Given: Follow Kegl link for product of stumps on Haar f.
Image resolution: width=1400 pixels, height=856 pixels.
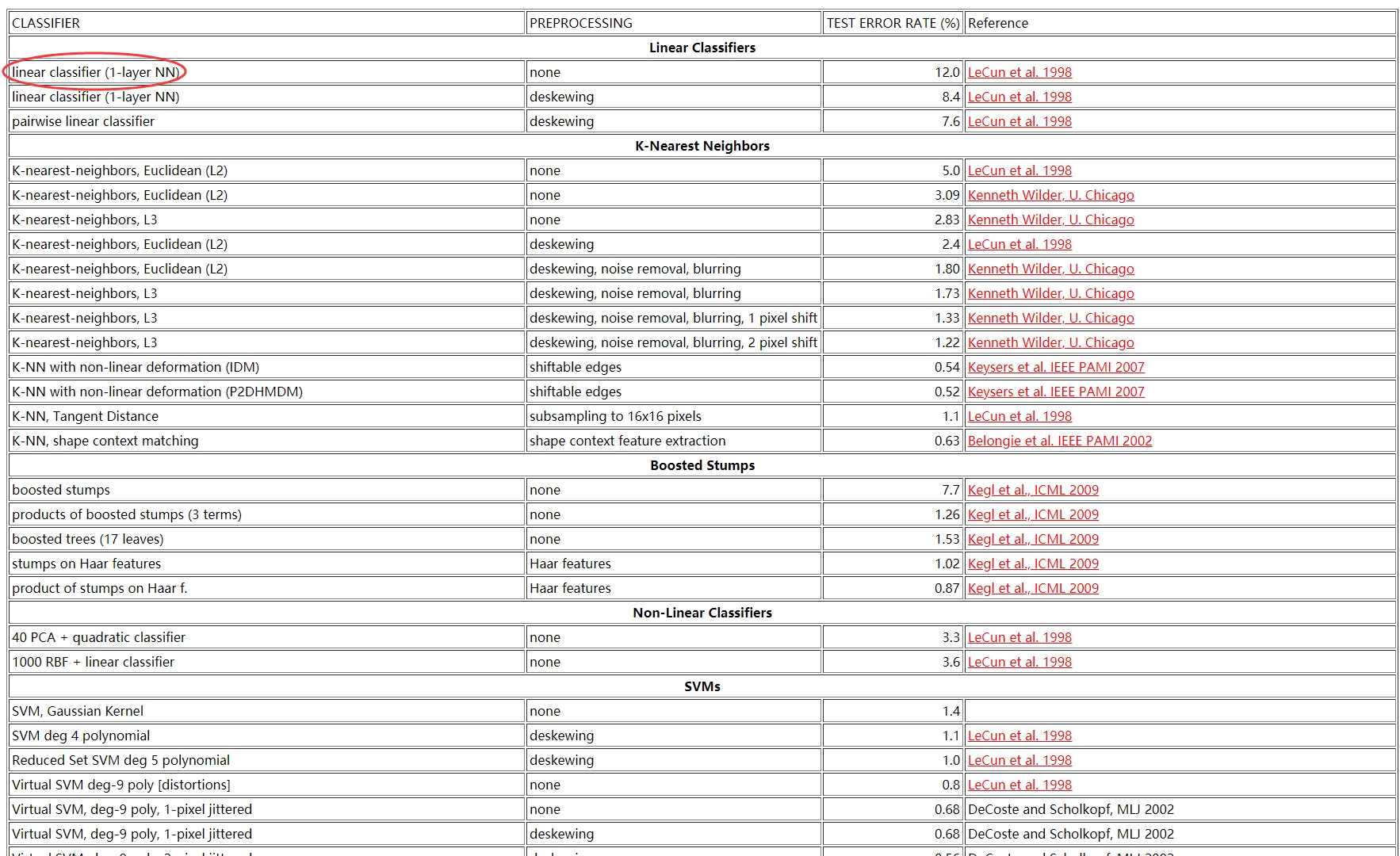Looking at the screenshot, I should click(x=1032, y=588).
